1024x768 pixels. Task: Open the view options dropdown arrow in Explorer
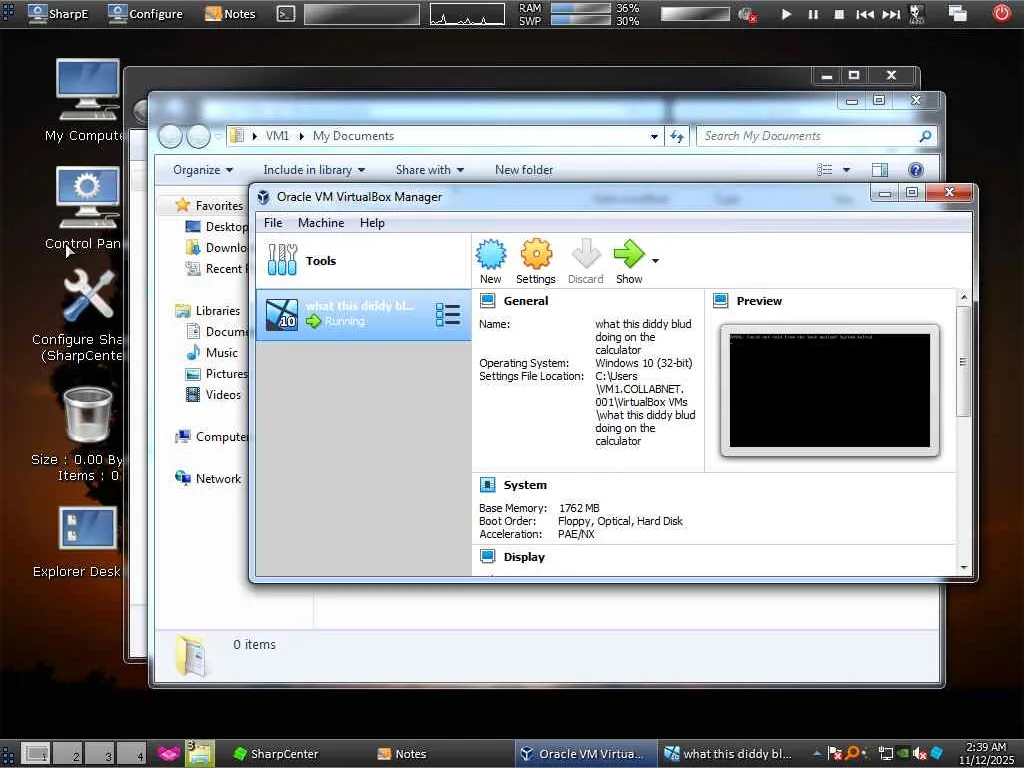[846, 170]
